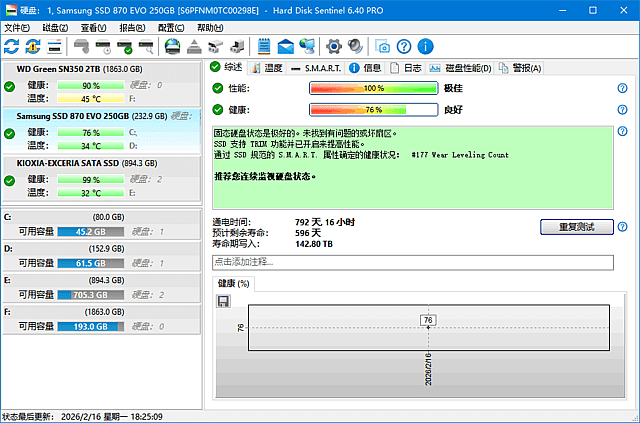Click the 点击添加注释 comment field
The width and height of the screenshot is (640, 423).
coord(412,262)
